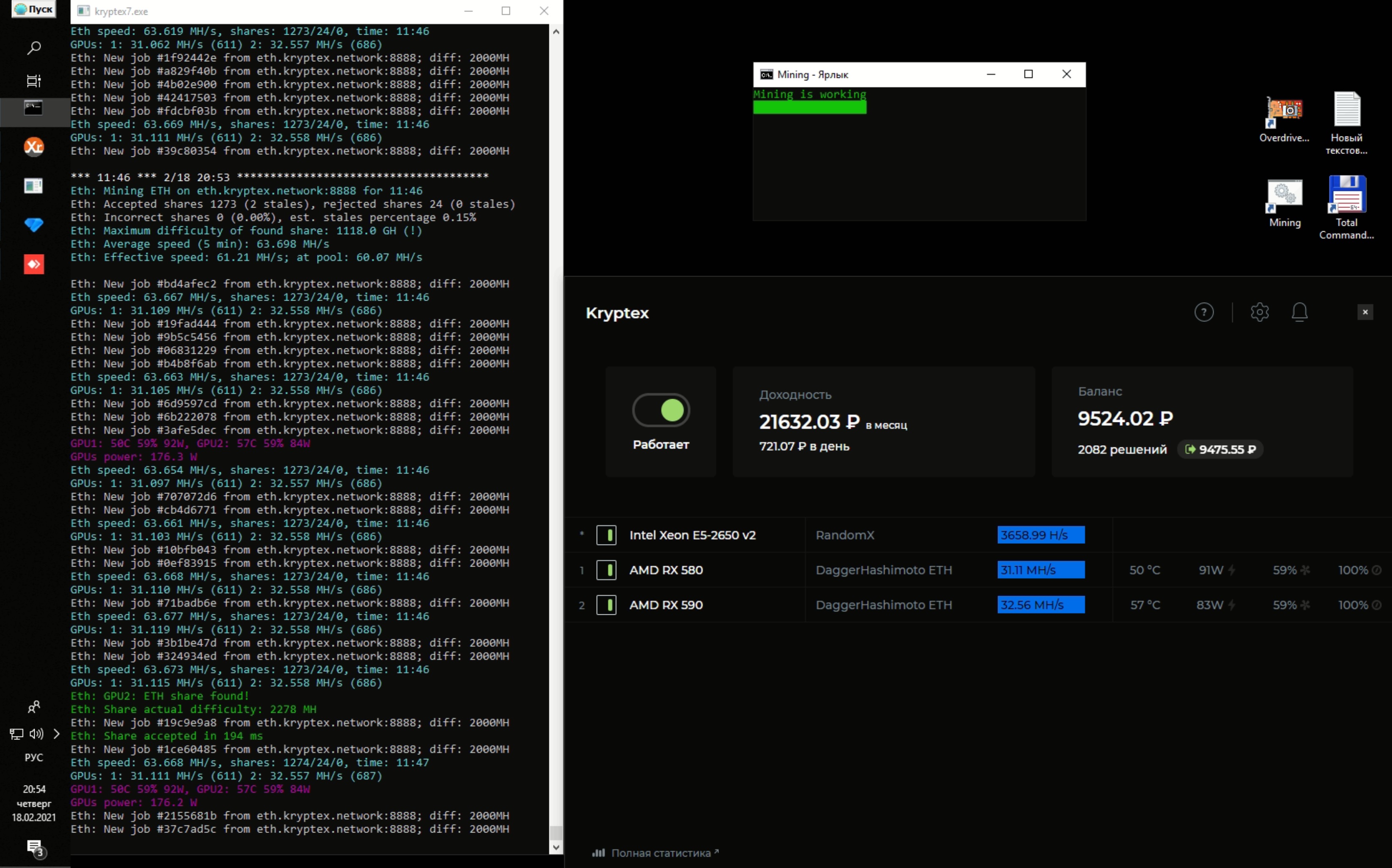Expand hidden system tray icons chevron
The image size is (1392, 868).
click(x=56, y=734)
